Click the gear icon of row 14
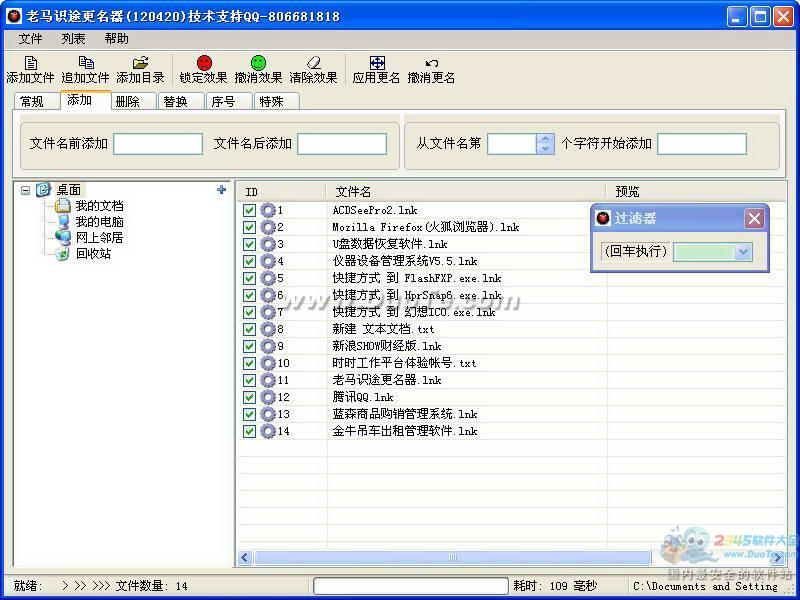 pos(268,431)
